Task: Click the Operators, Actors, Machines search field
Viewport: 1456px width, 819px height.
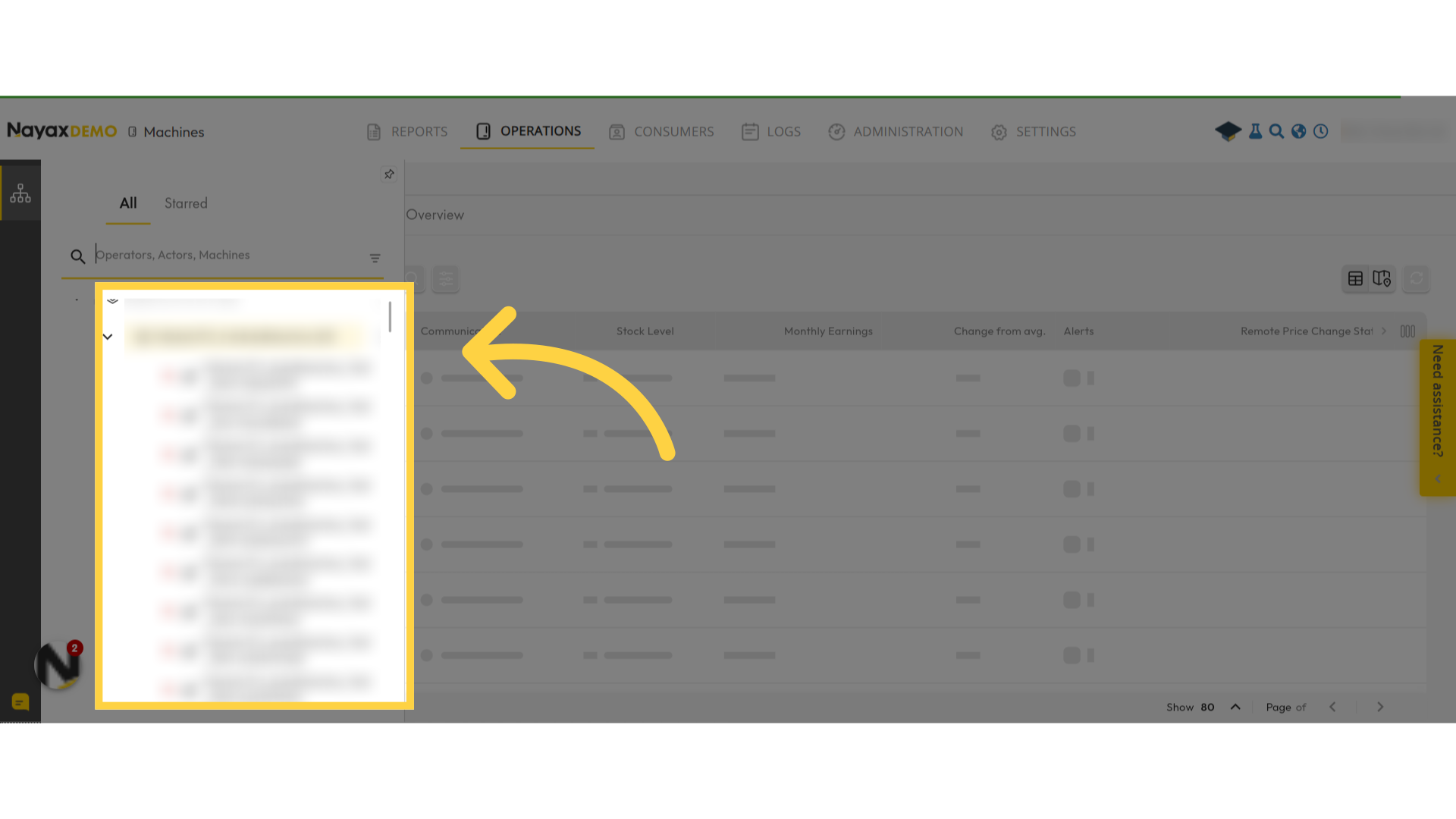Action: click(224, 256)
